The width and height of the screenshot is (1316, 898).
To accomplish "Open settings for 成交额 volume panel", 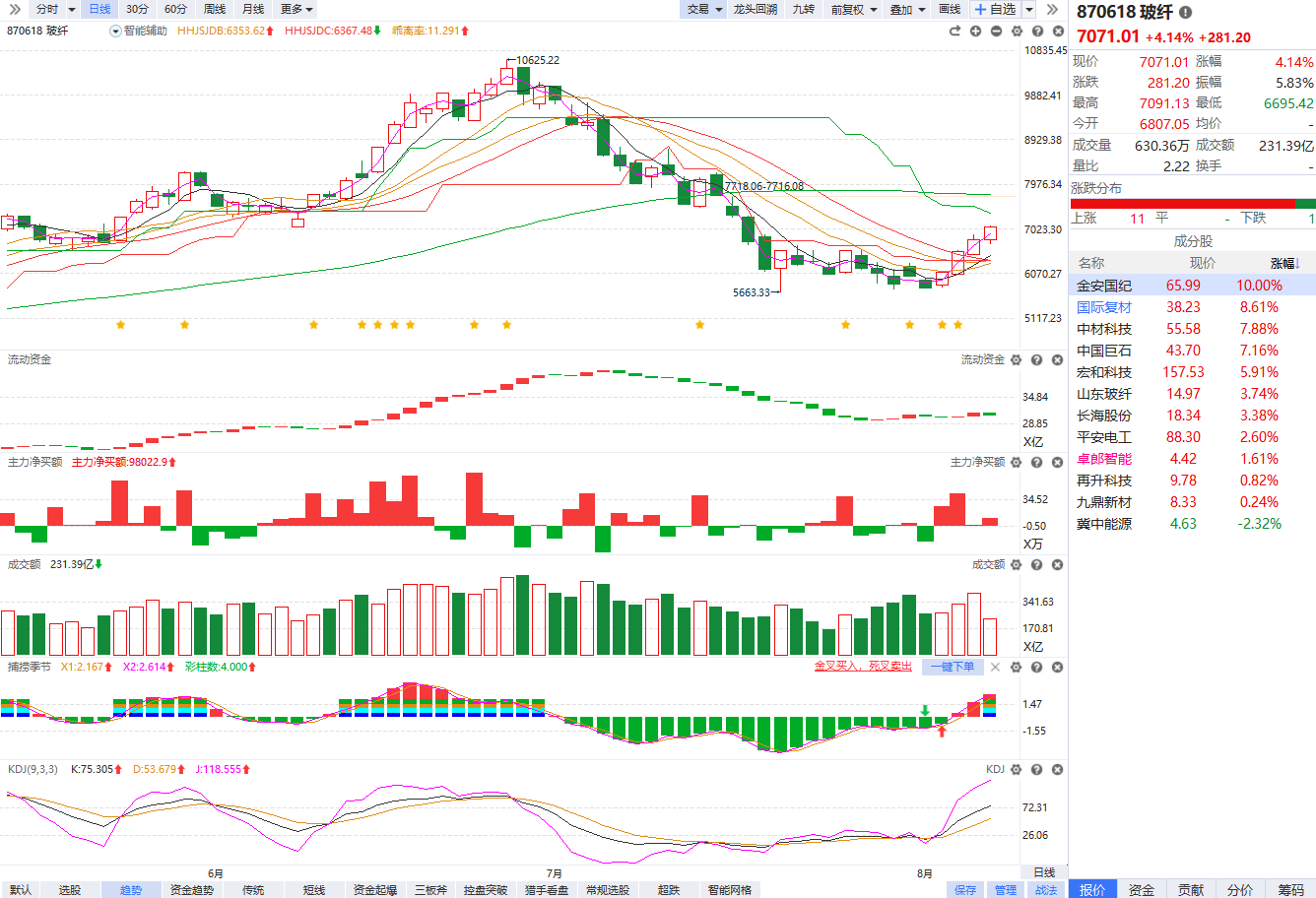I will 1016,565.
